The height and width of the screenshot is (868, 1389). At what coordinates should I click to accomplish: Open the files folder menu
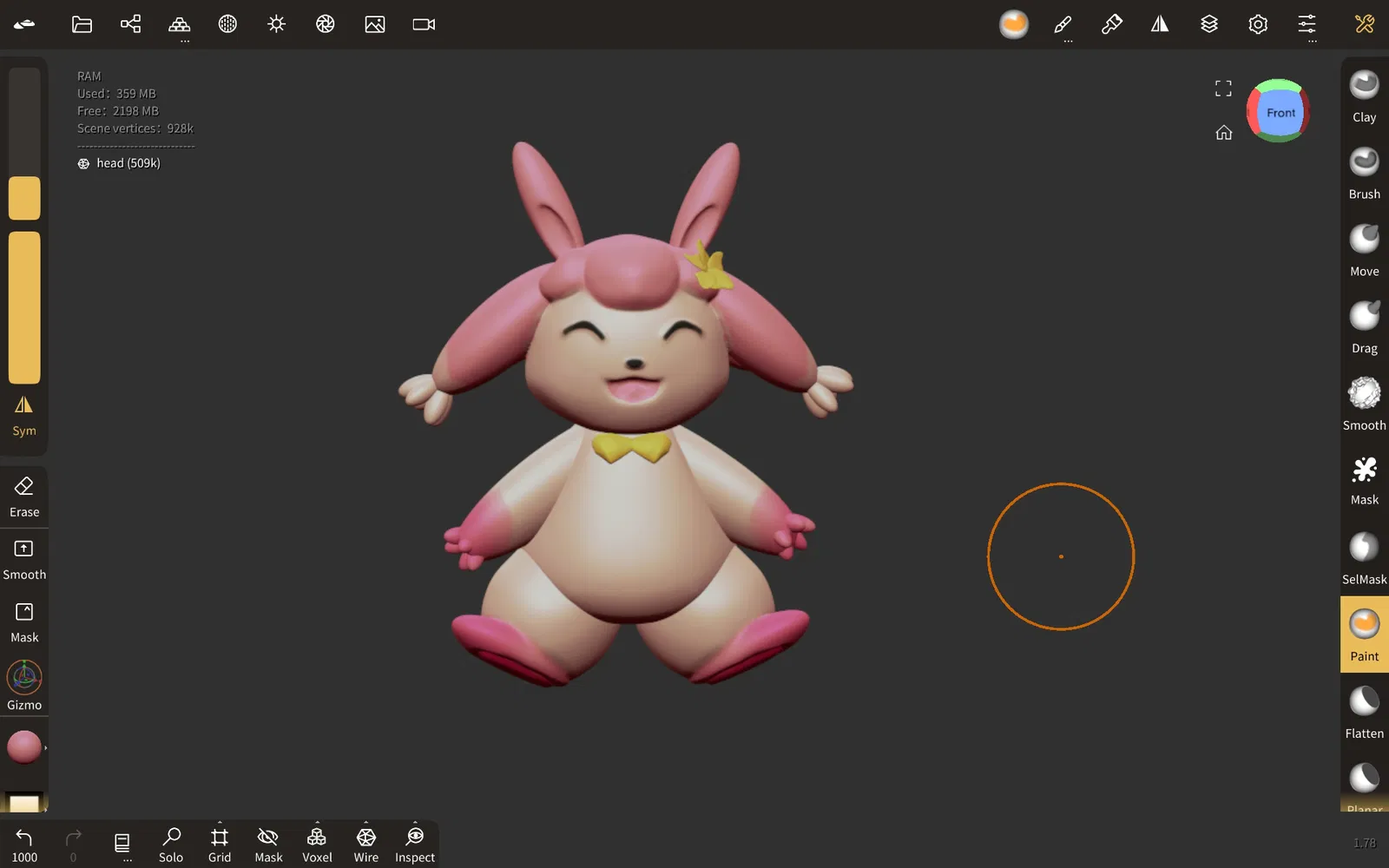[82, 24]
